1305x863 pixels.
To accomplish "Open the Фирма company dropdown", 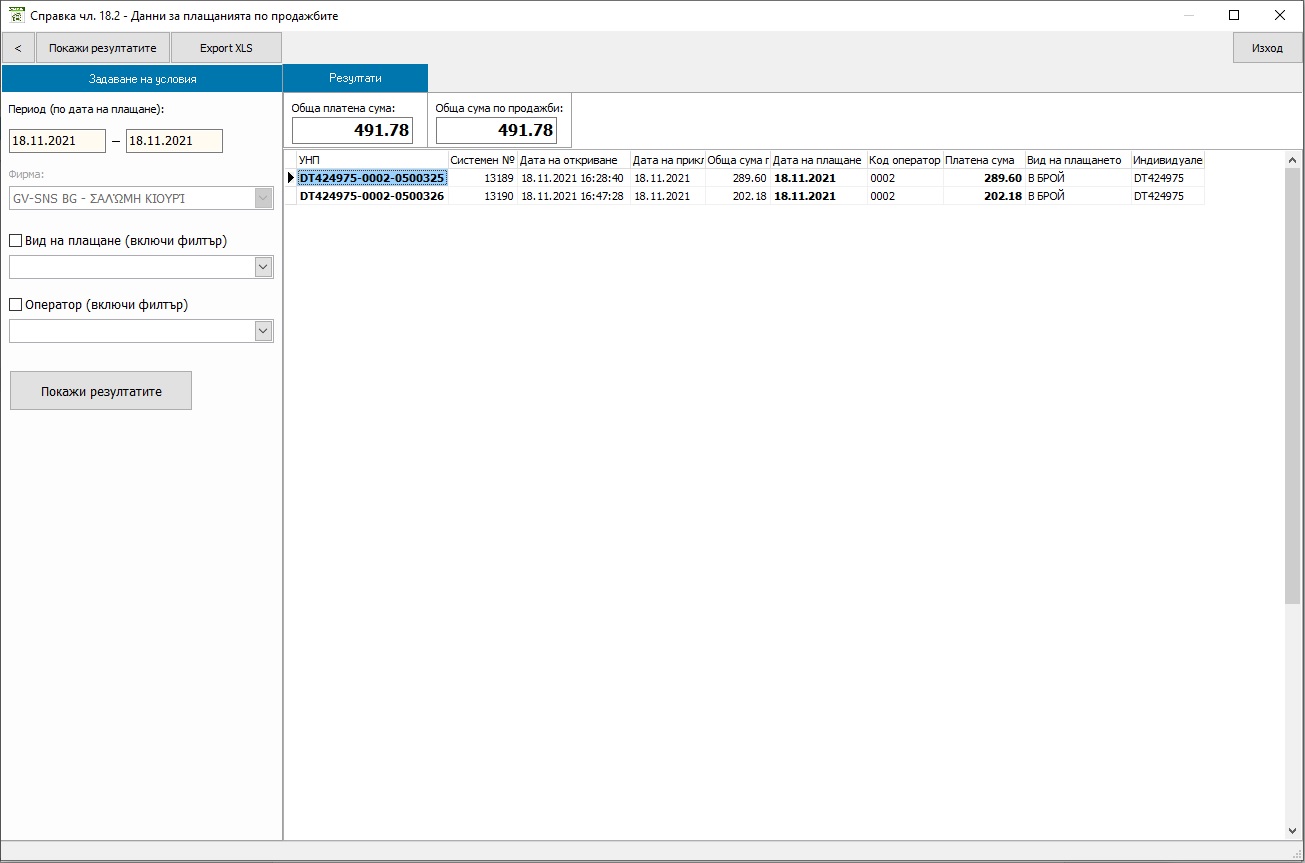I will [x=264, y=198].
